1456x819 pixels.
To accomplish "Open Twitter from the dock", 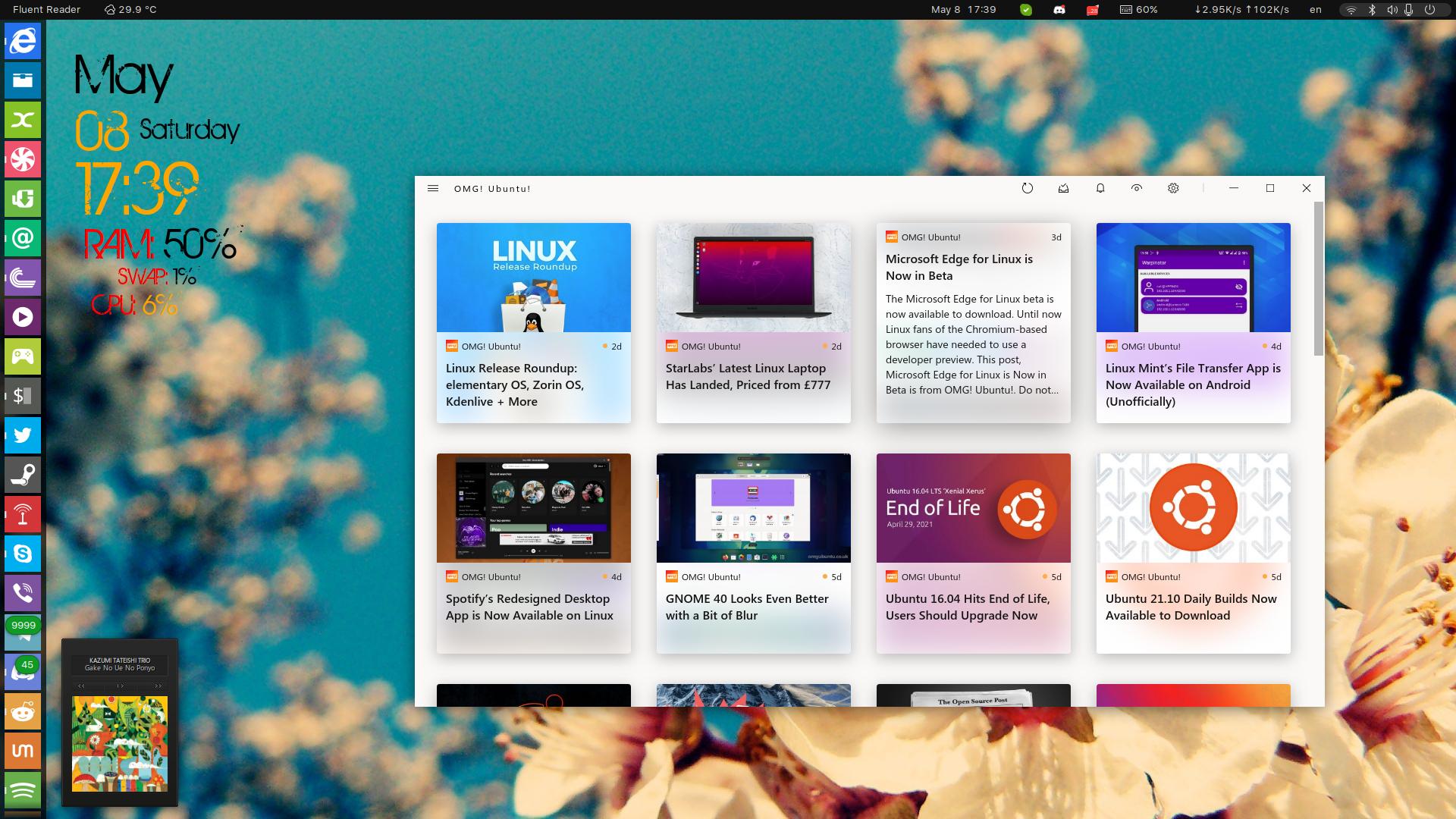I will pos(23,435).
